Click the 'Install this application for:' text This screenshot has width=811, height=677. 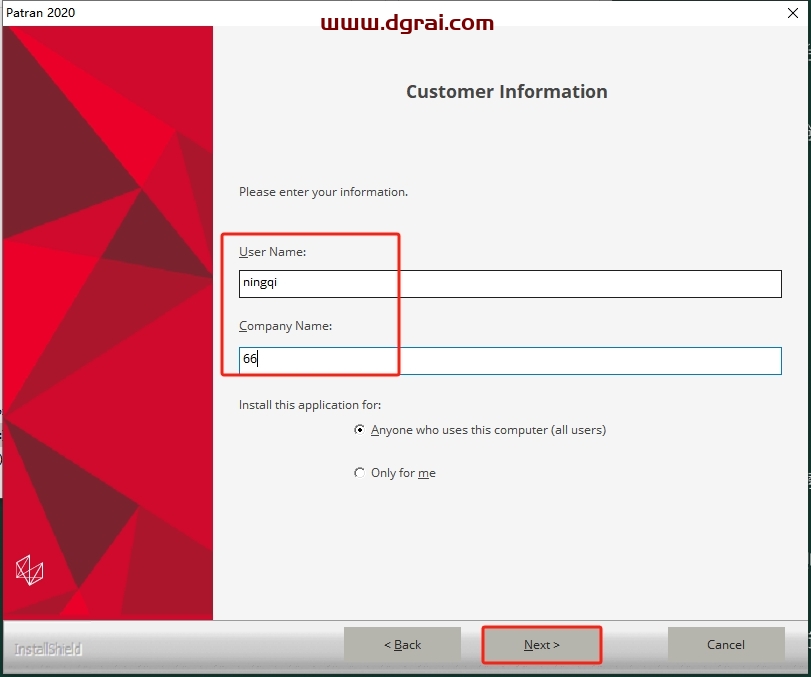click(310, 405)
